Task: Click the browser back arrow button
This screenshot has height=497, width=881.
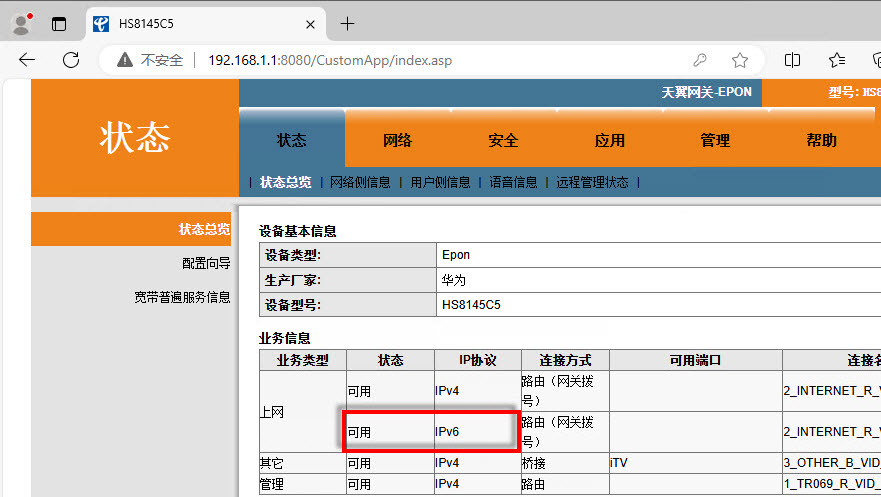Action: coord(27,60)
